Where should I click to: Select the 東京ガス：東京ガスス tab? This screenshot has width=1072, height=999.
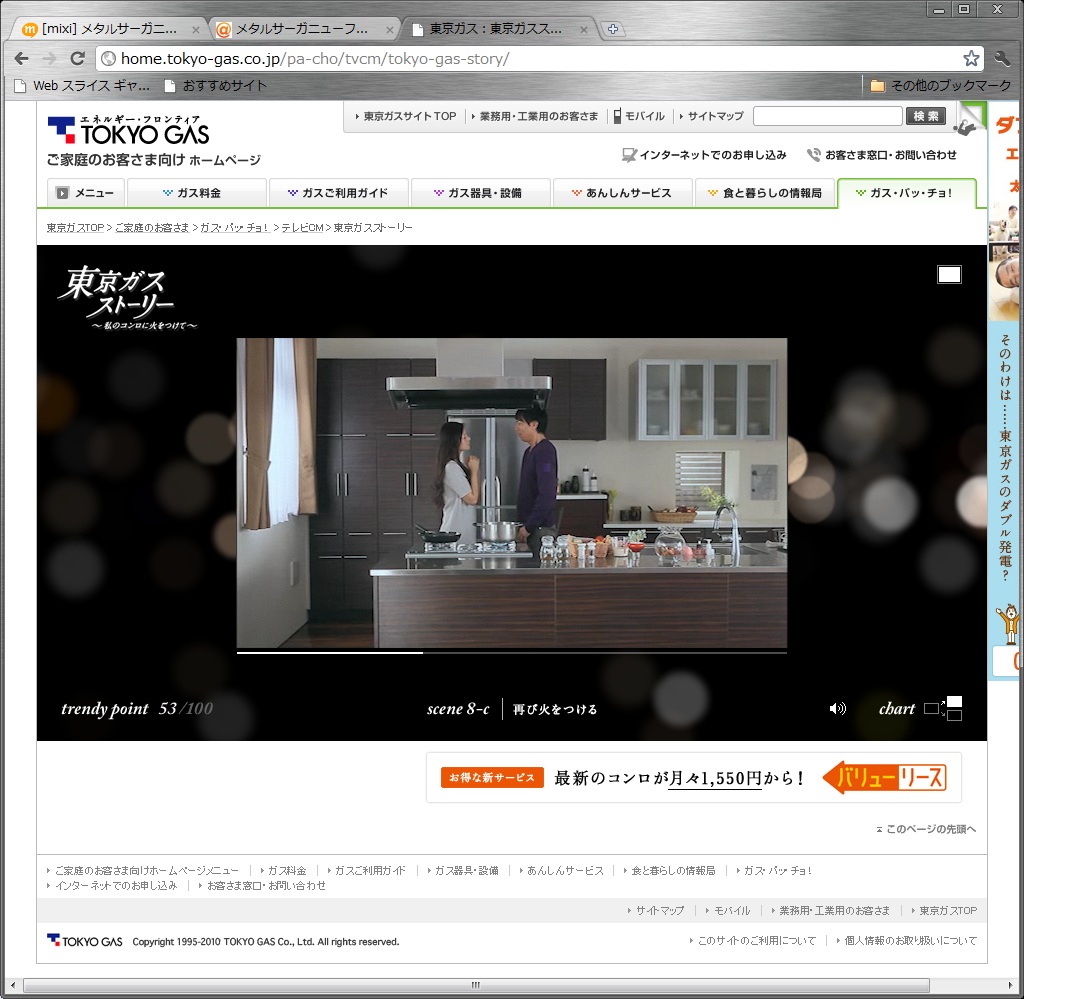point(496,29)
